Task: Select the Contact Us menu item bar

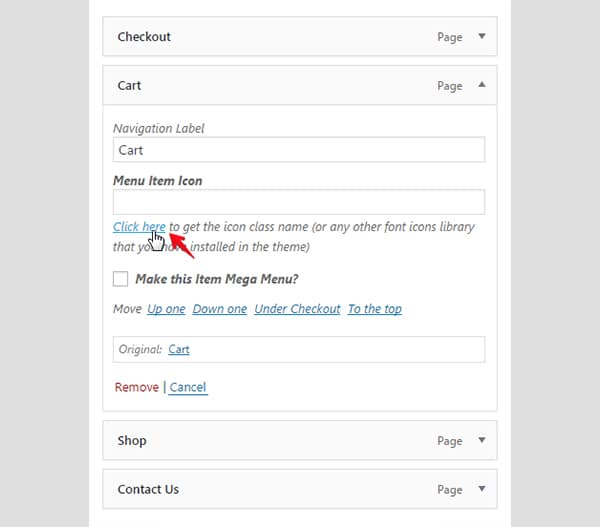Action: click(x=300, y=489)
